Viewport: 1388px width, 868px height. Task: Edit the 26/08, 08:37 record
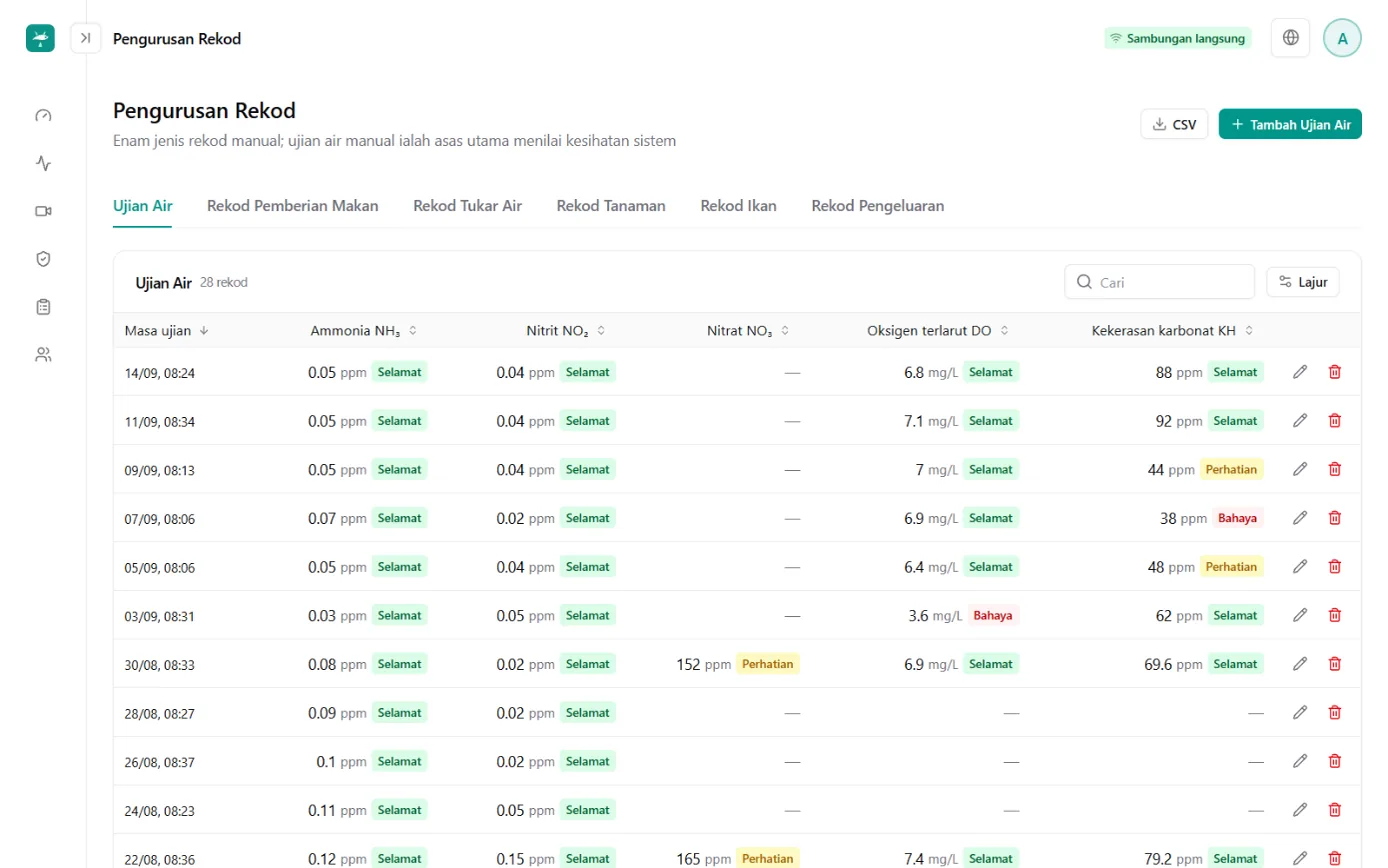tap(1300, 761)
